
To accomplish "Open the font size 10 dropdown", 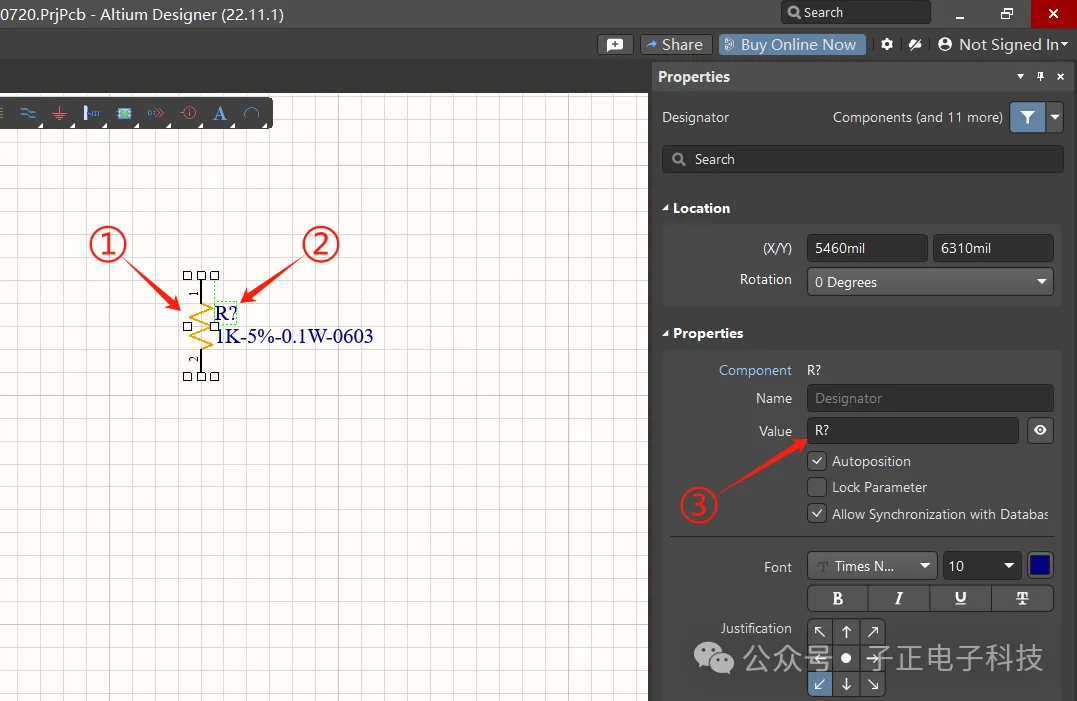I will click(982, 566).
